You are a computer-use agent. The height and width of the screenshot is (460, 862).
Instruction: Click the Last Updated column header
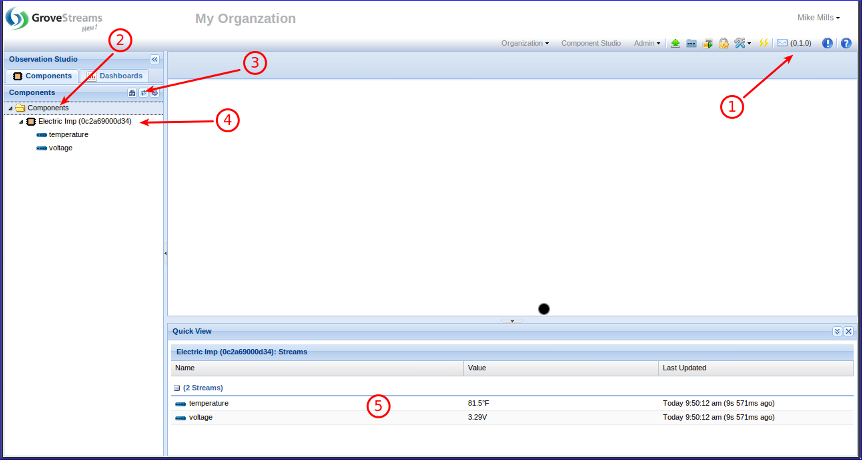[x=685, y=368]
